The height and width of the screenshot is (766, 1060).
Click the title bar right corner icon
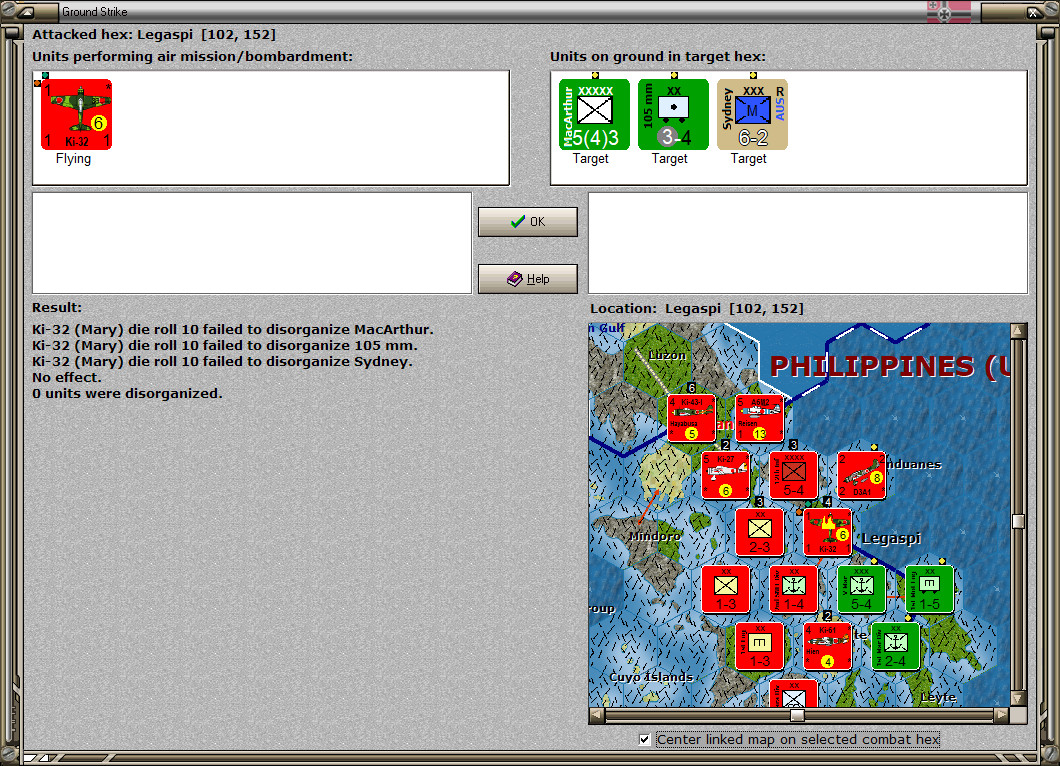(x=1034, y=11)
